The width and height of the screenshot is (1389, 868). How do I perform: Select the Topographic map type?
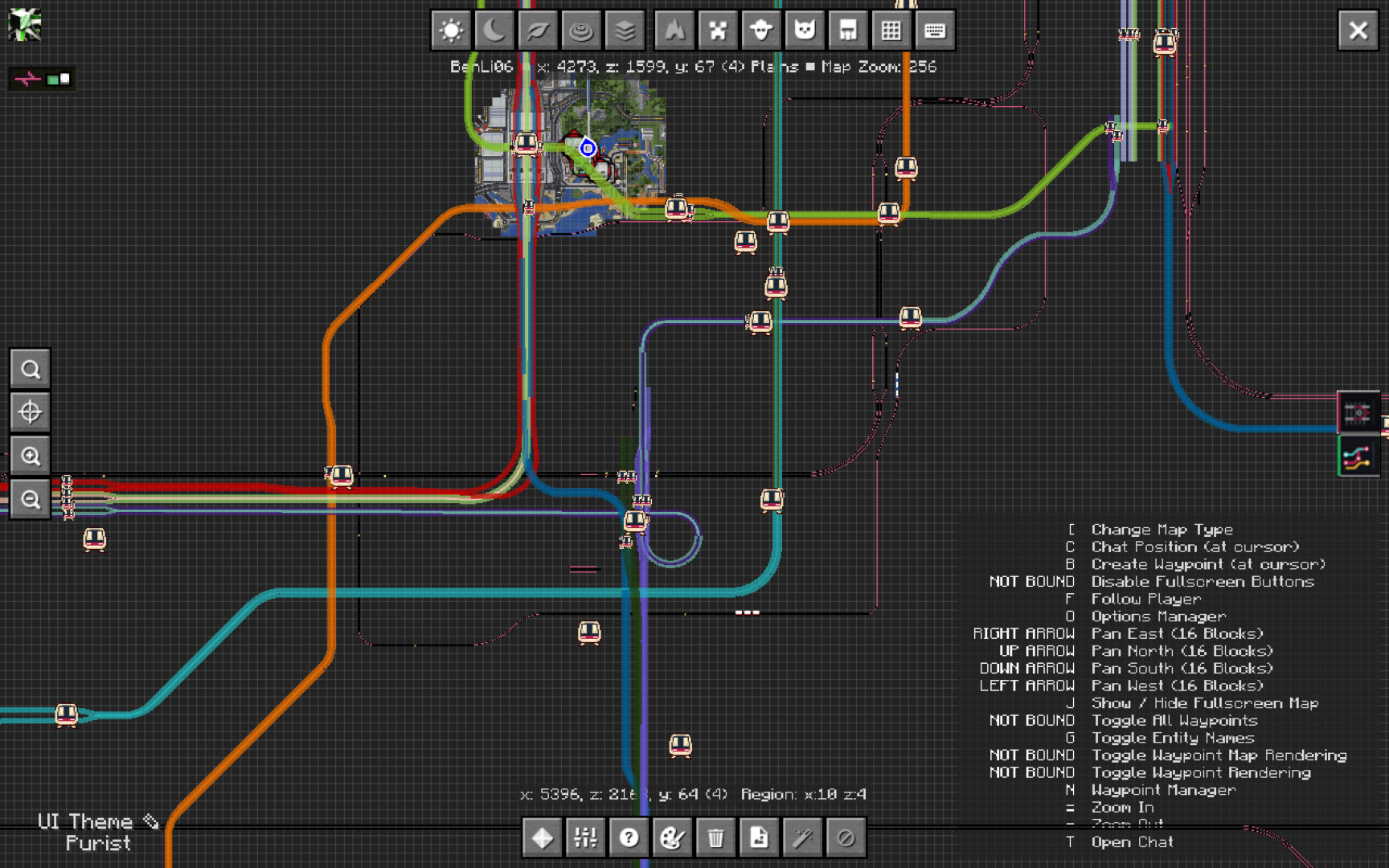coord(581,31)
